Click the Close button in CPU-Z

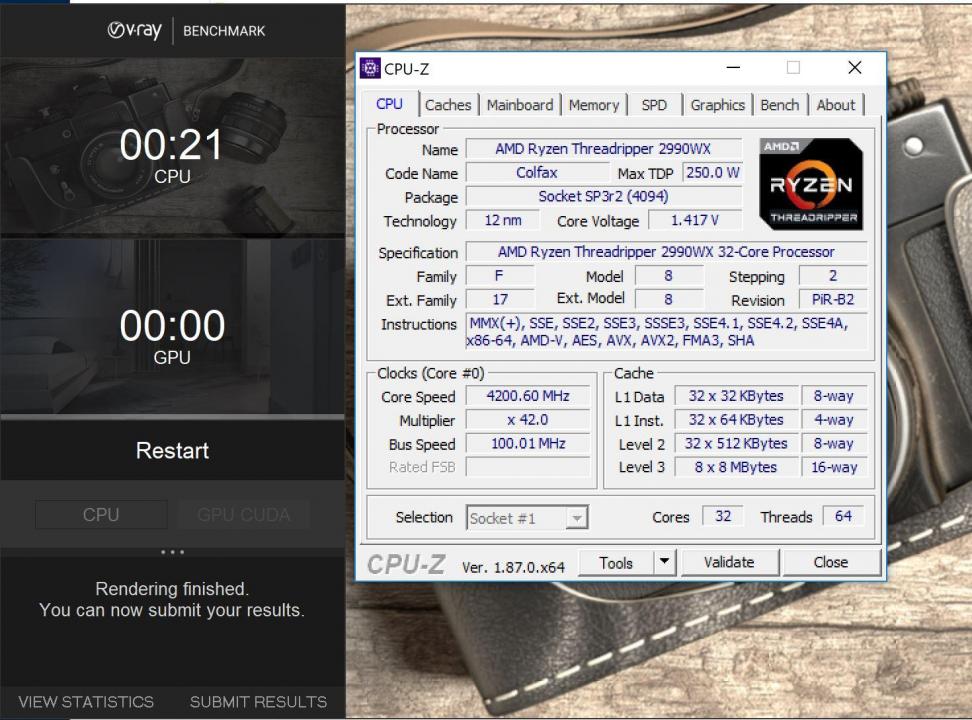[831, 562]
